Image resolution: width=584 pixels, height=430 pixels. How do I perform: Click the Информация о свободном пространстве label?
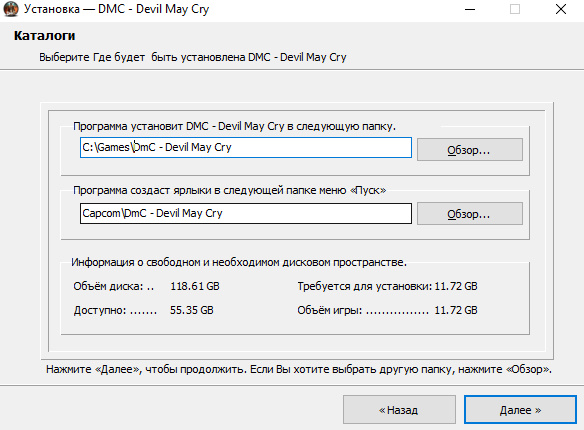239,262
